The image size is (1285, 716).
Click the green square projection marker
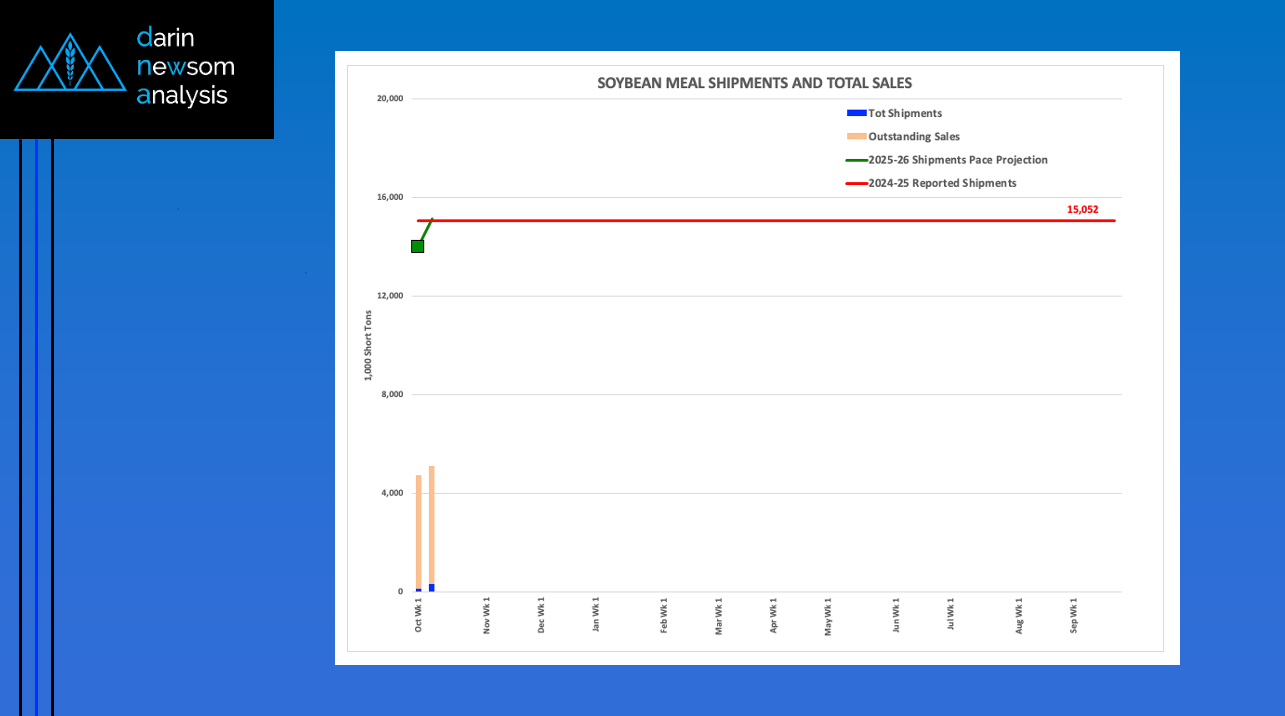(417, 246)
